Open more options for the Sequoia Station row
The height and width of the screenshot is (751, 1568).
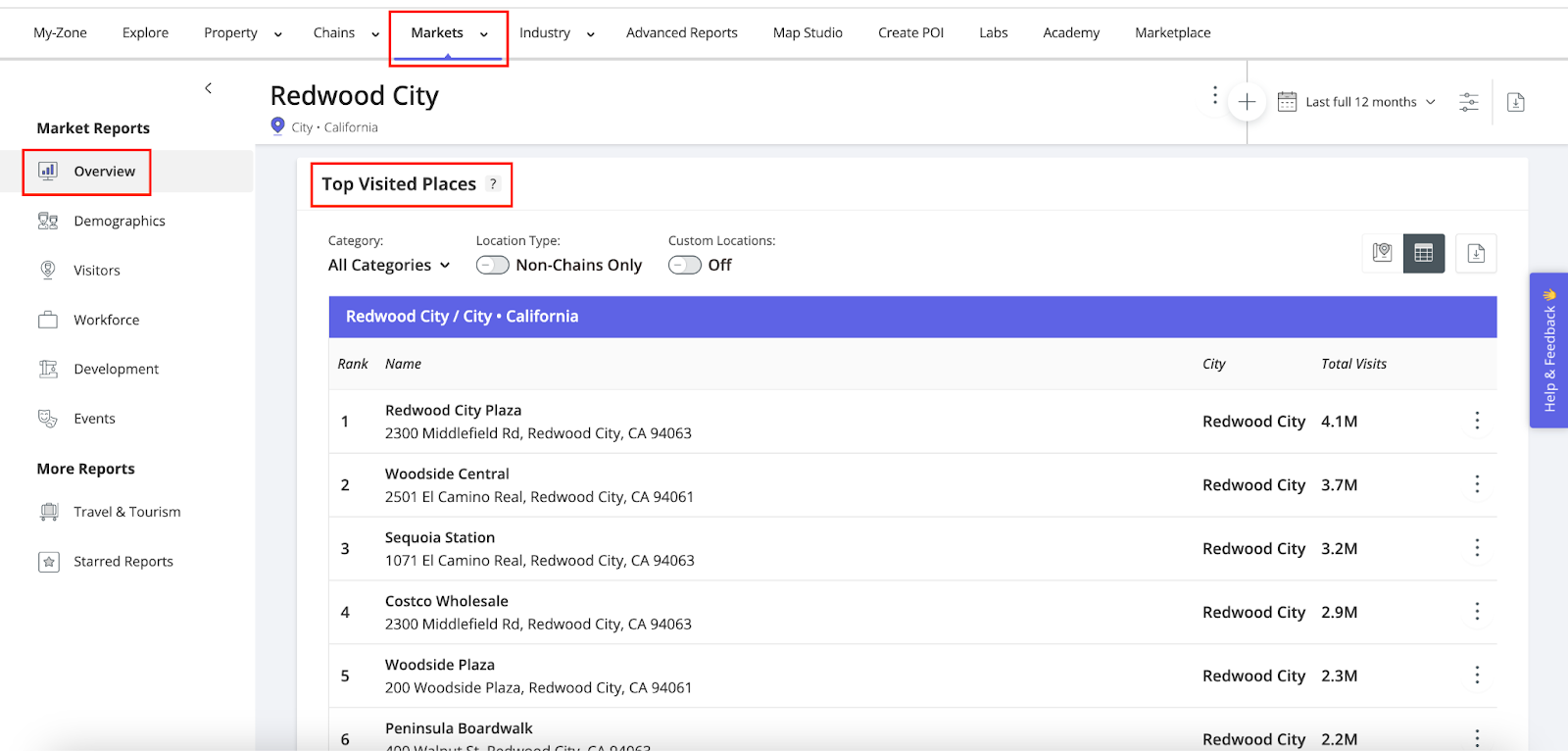tap(1477, 548)
